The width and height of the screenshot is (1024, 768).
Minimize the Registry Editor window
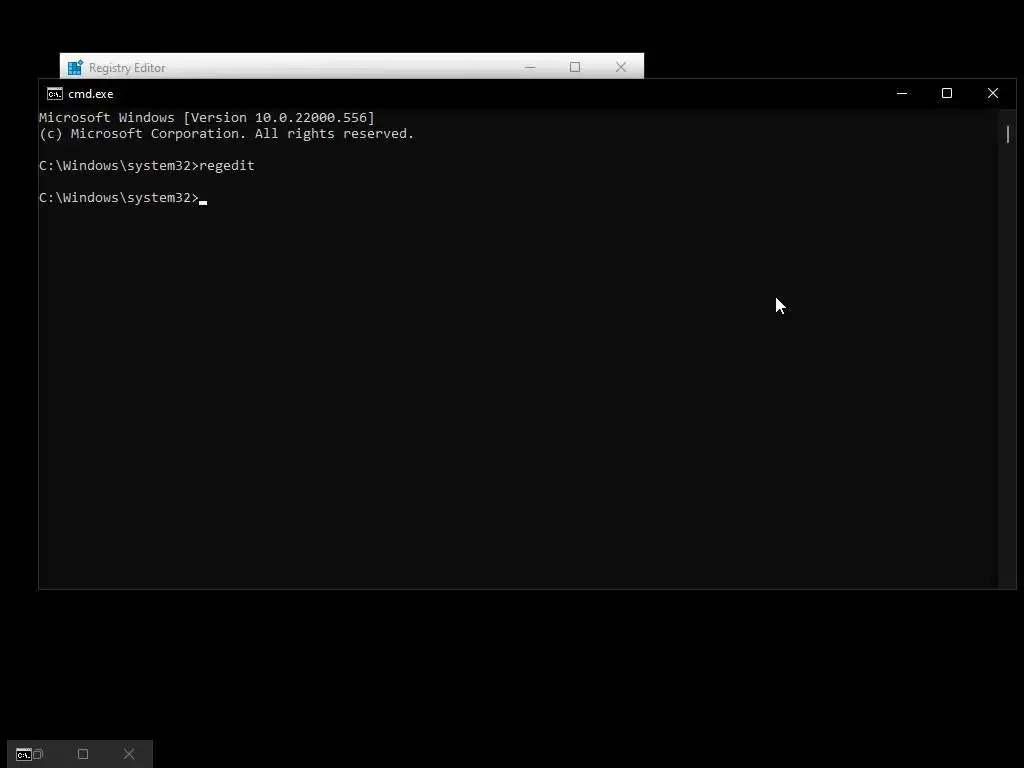coord(530,67)
